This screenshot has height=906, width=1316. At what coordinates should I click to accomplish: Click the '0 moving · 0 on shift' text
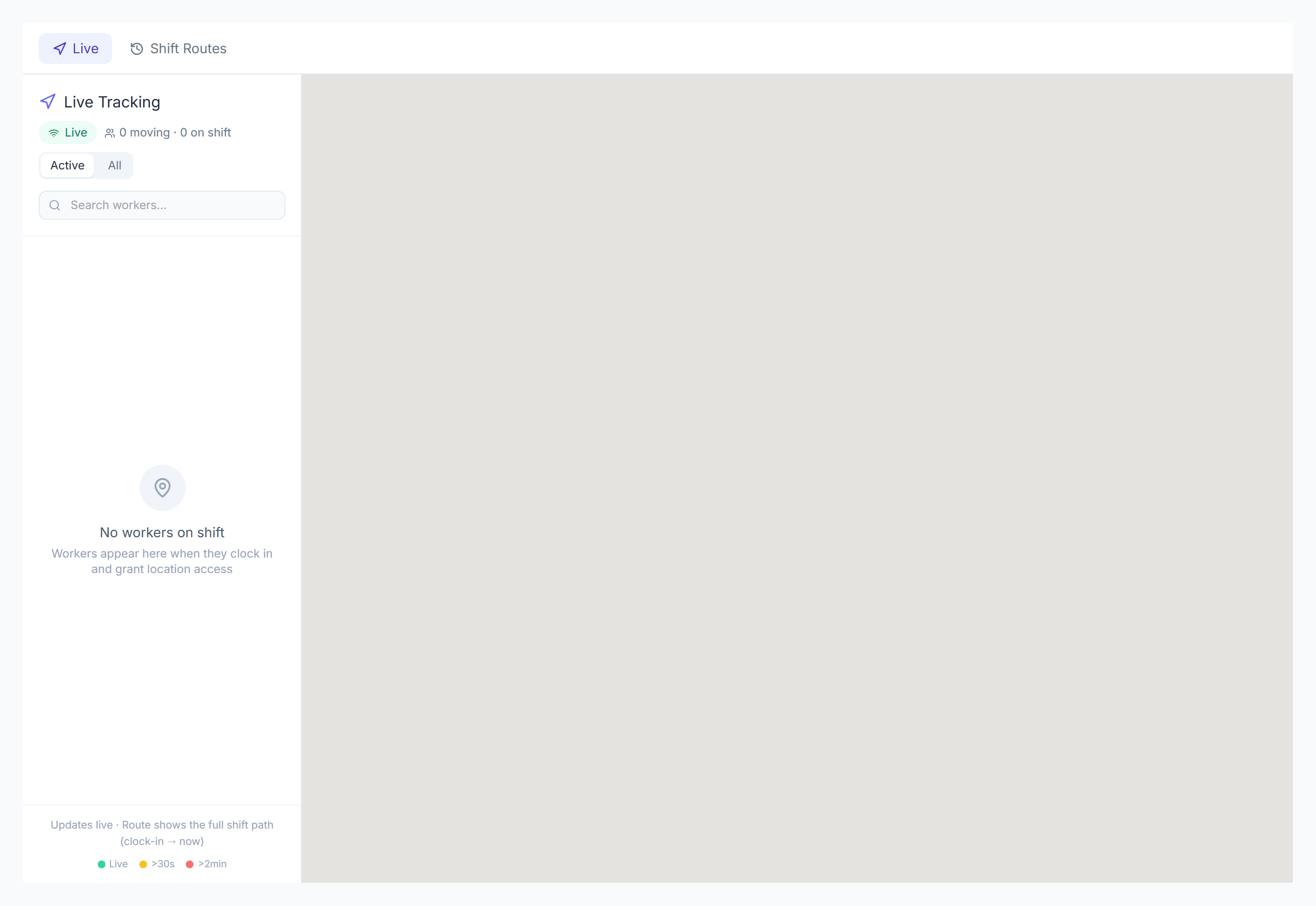175,133
